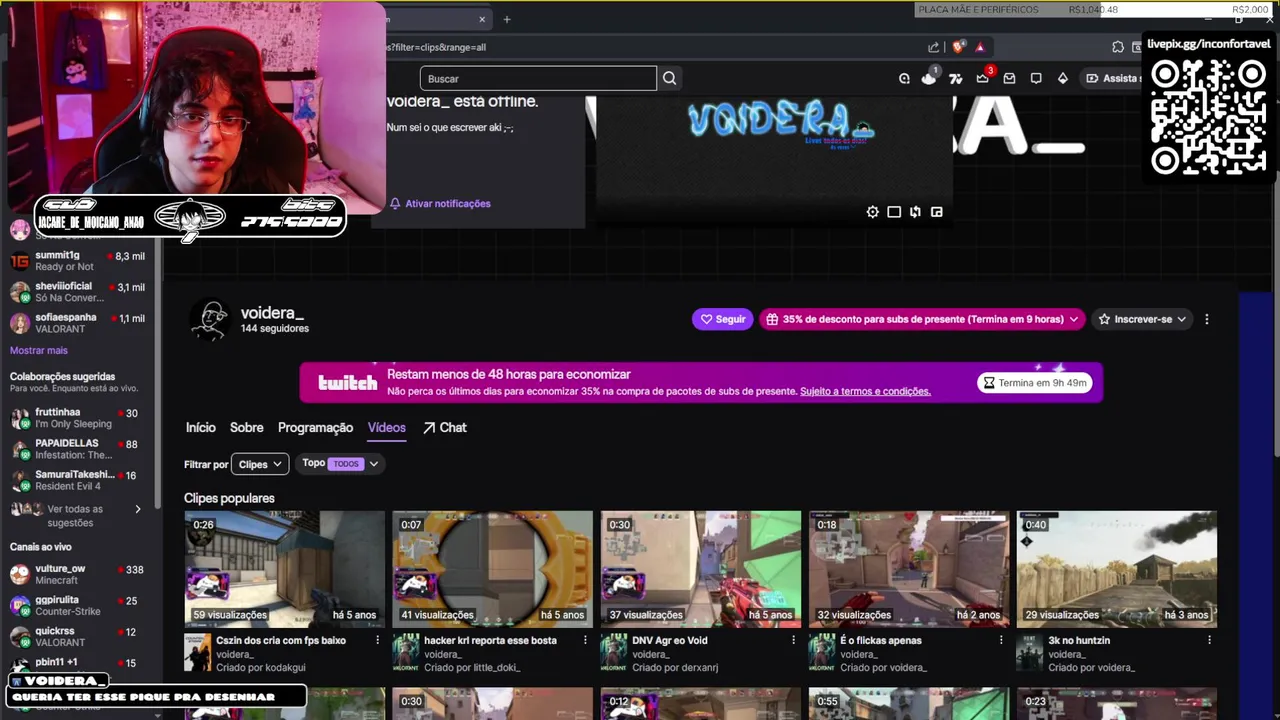Screen dimensions: 1280x720
Task: Focus the Buscar search field
Action: coord(538,78)
